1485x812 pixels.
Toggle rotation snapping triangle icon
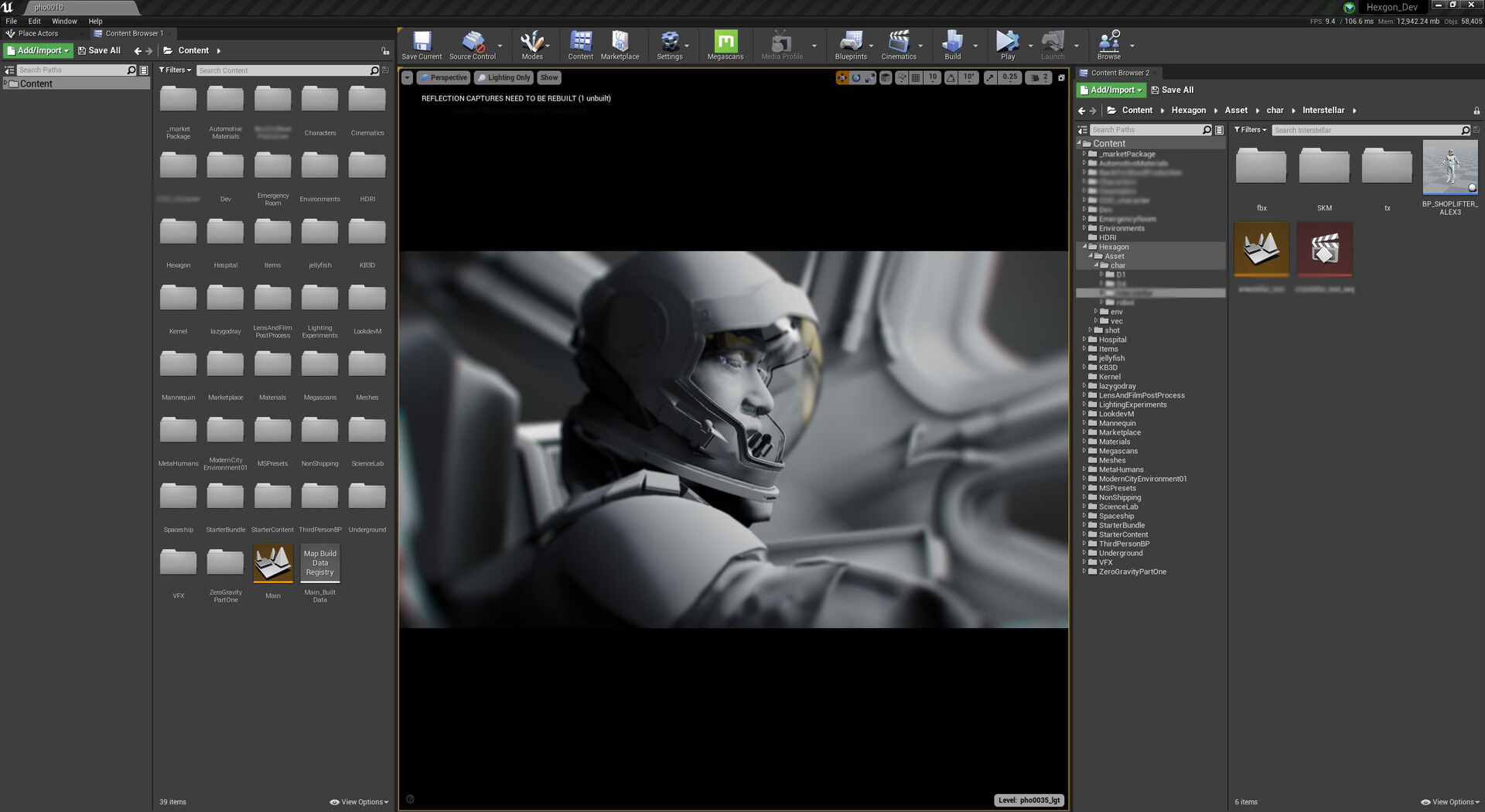951,77
